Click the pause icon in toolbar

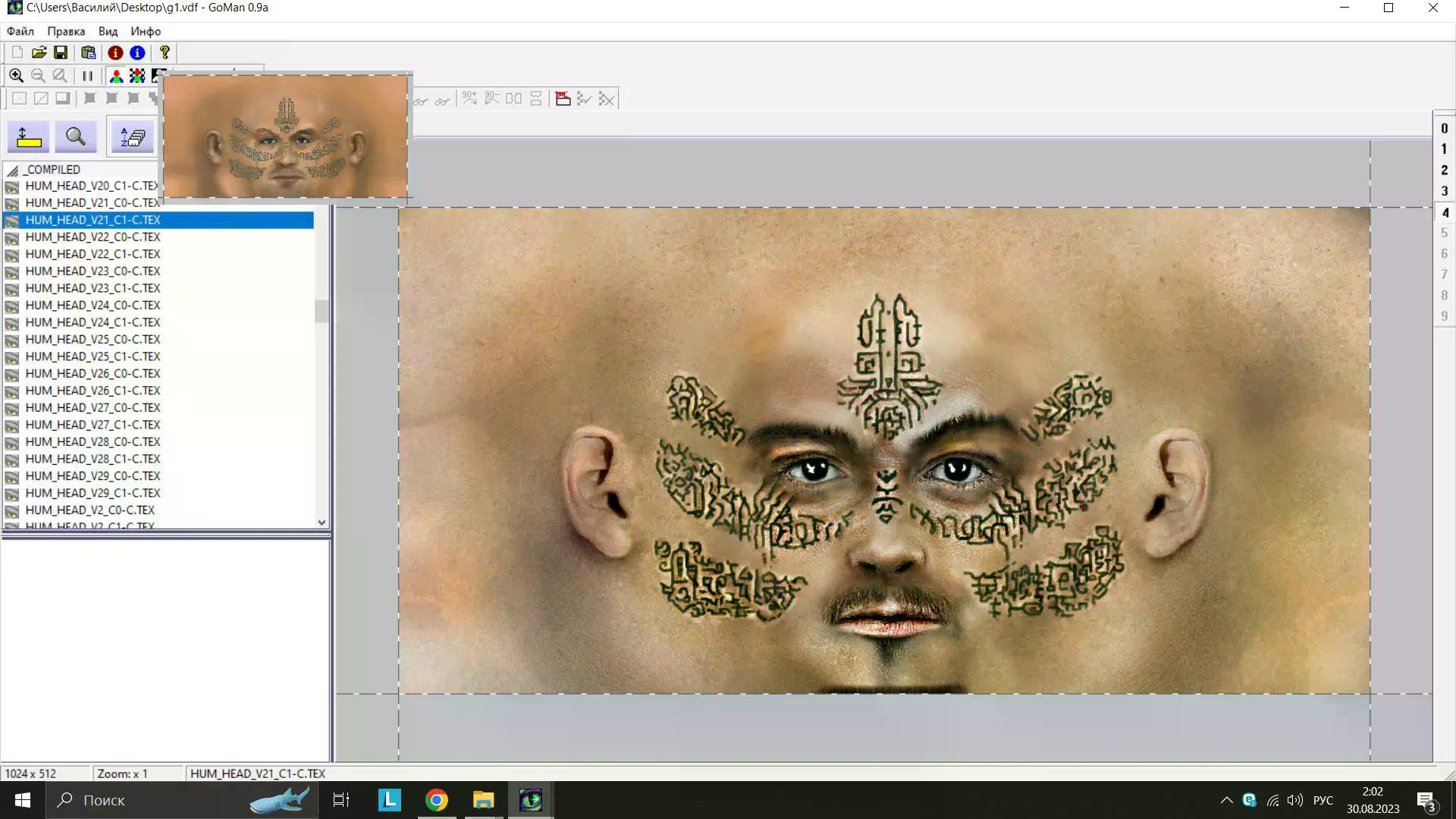[87, 76]
